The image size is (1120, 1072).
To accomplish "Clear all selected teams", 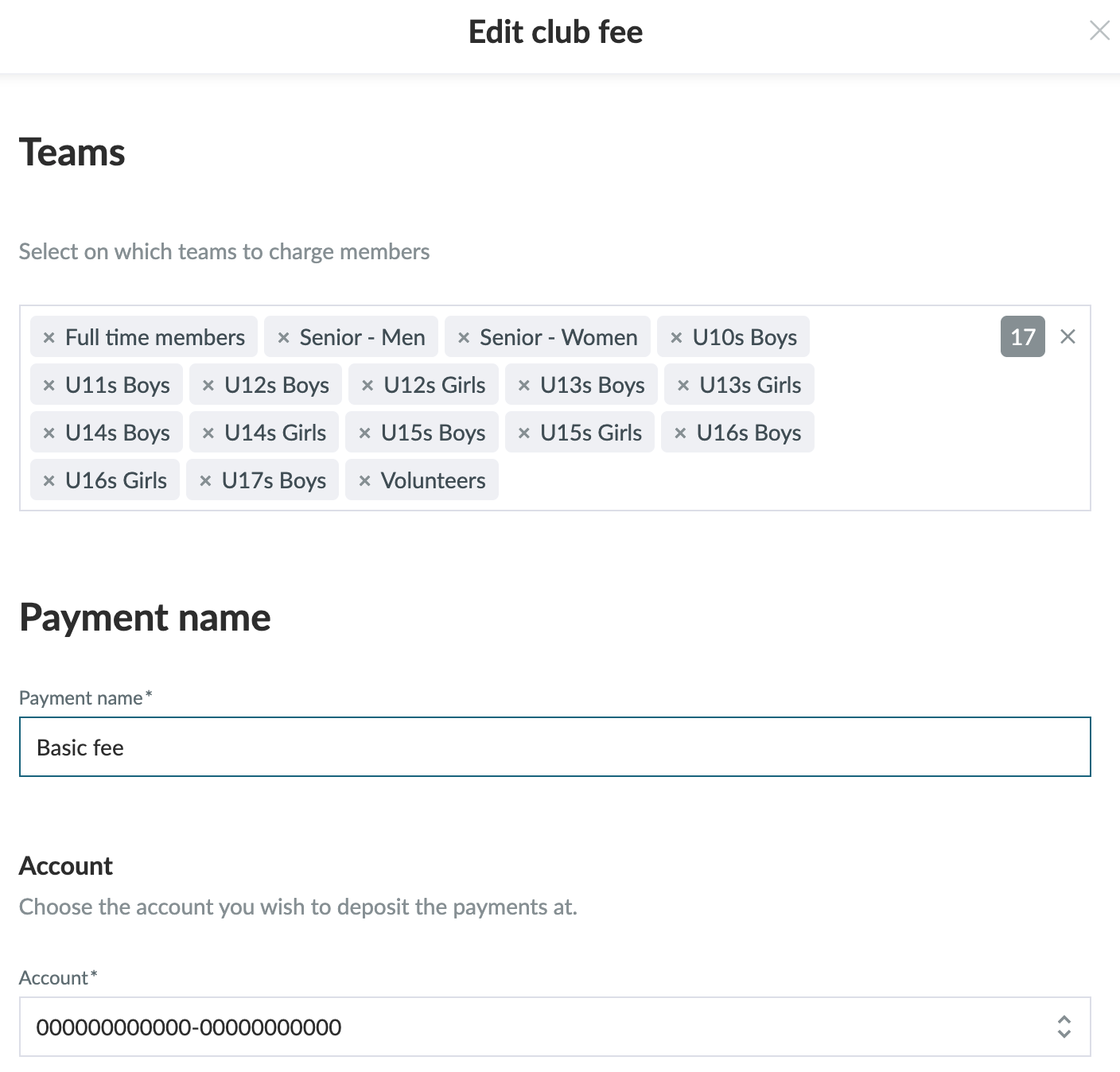I will click(x=1067, y=336).
